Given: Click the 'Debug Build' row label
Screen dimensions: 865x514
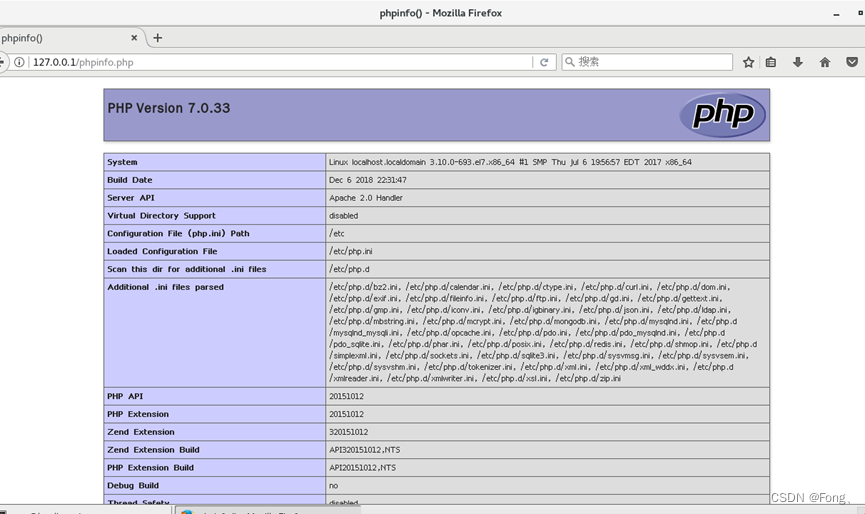Looking at the screenshot, I should 133,485.
